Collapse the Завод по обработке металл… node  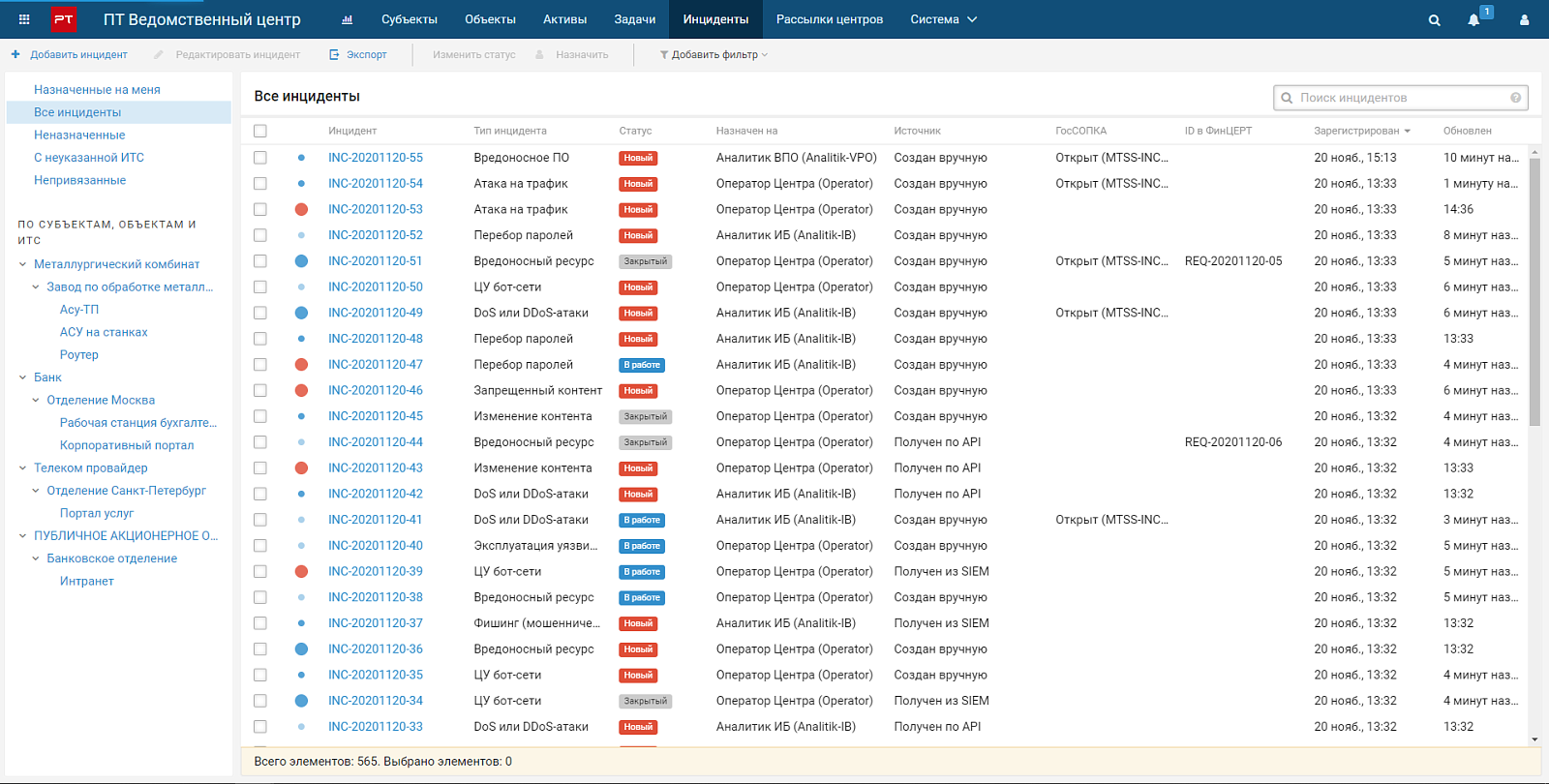click(x=36, y=287)
